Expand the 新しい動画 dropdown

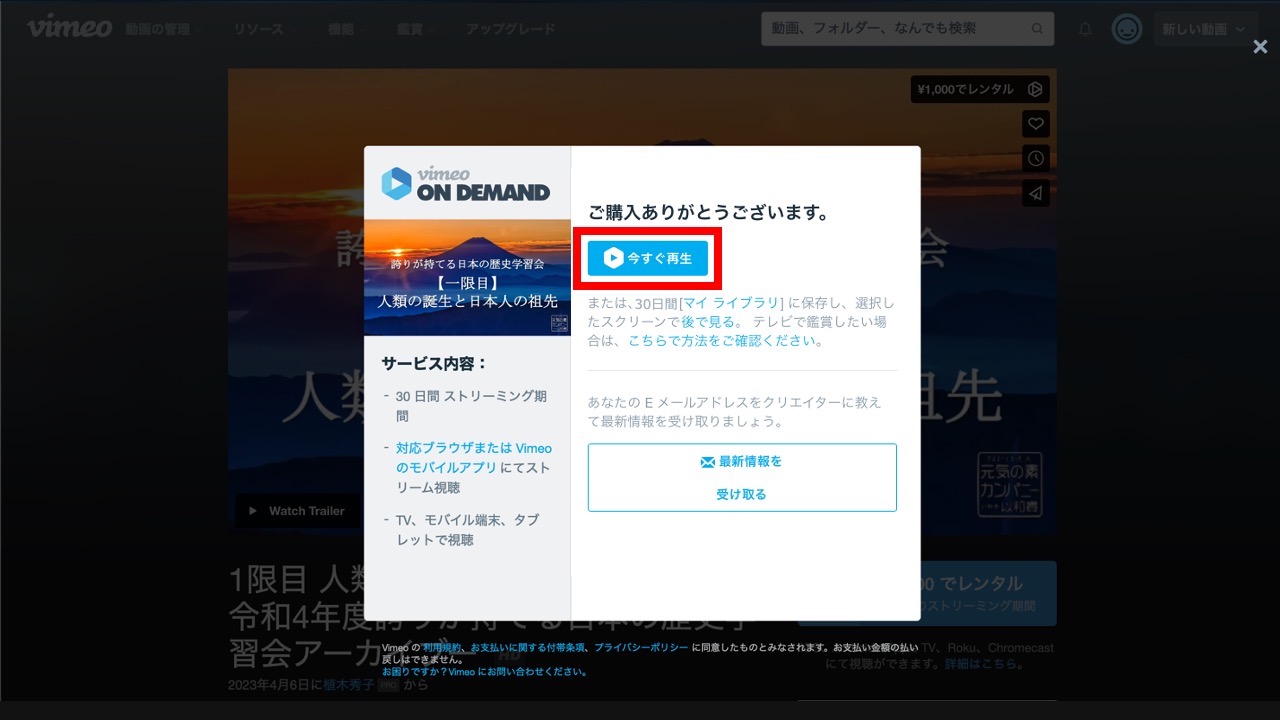[x=1205, y=29]
